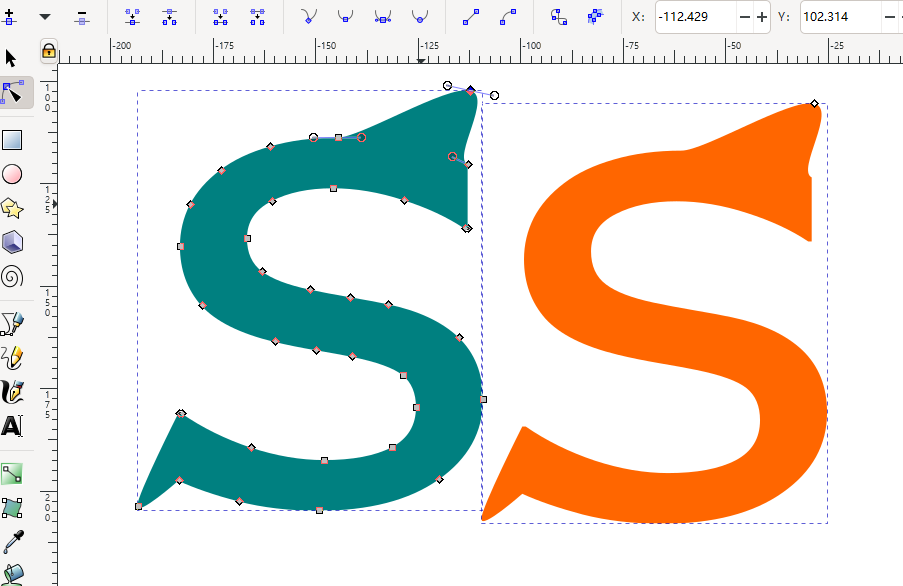Click the selected node at teal S tip
Viewport: 903px width, 586px height.
471,90
